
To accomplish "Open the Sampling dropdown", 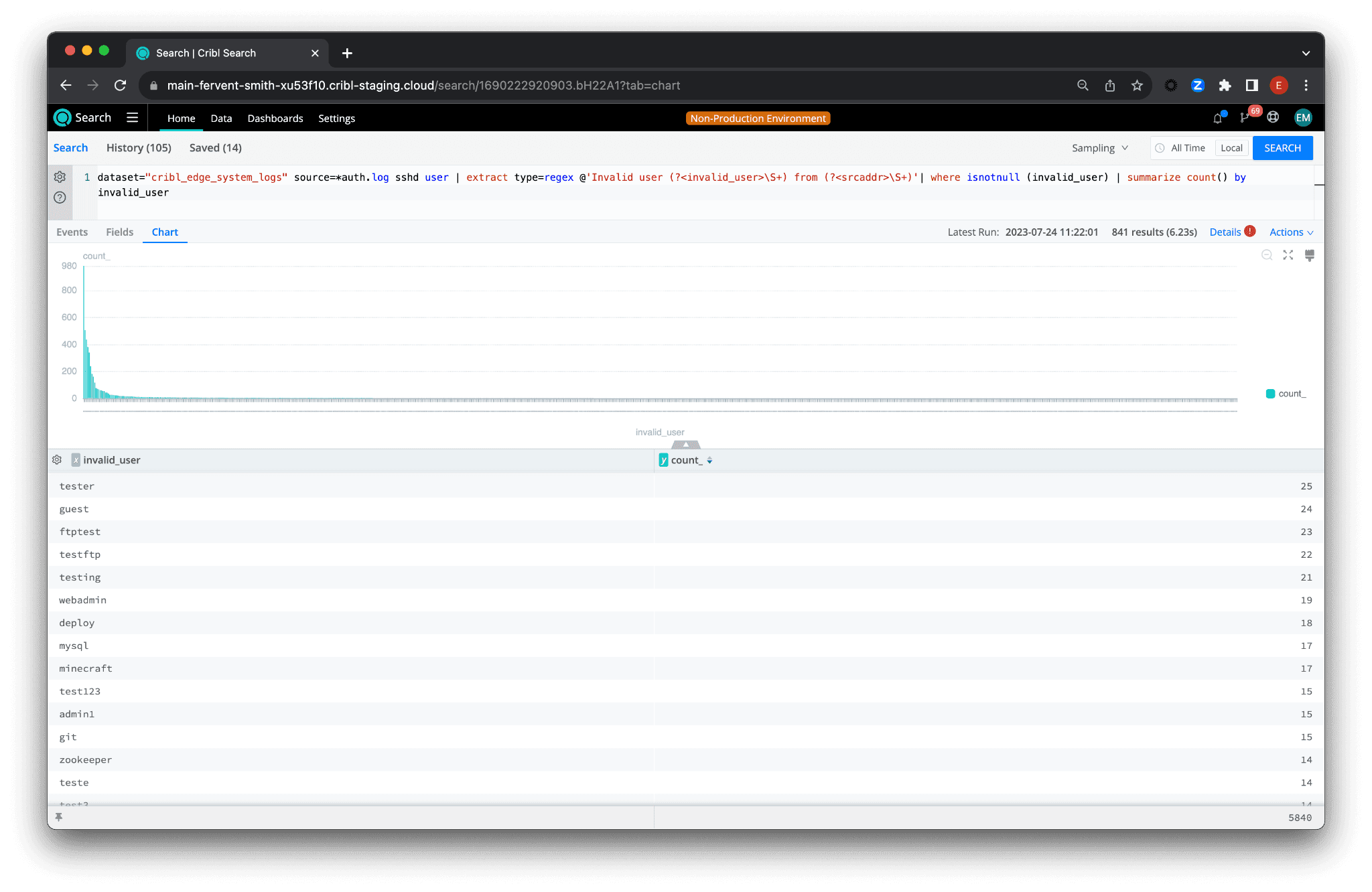I will (x=1099, y=148).
